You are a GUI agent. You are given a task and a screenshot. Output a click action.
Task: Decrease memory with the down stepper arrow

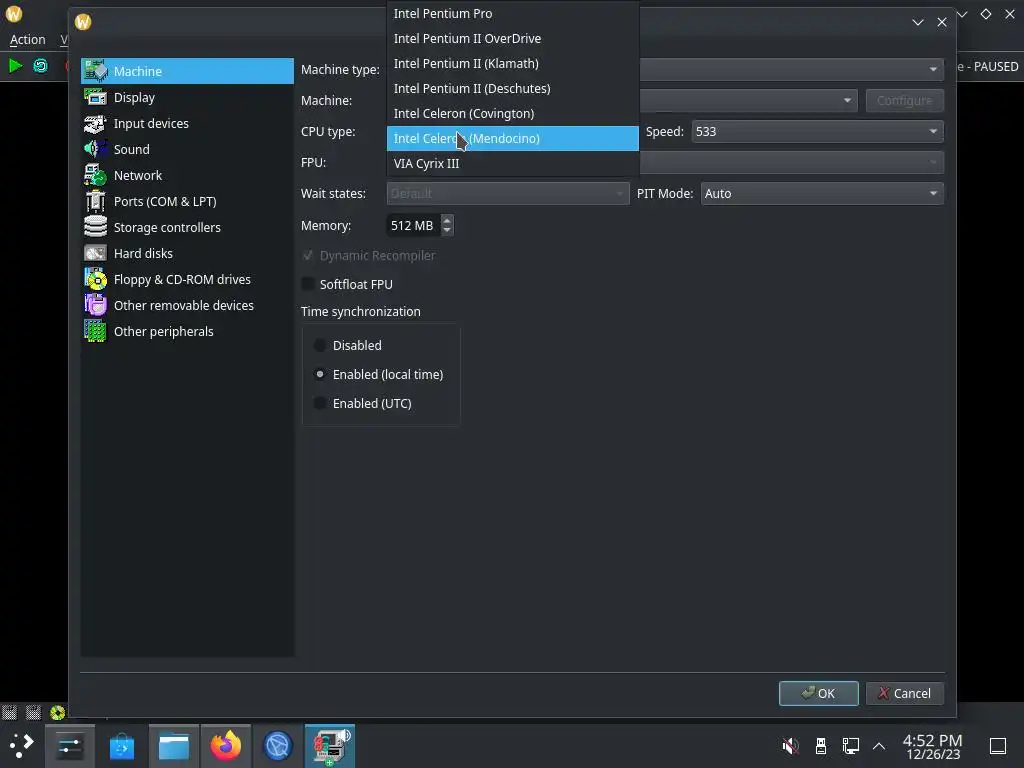[x=447, y=231]
